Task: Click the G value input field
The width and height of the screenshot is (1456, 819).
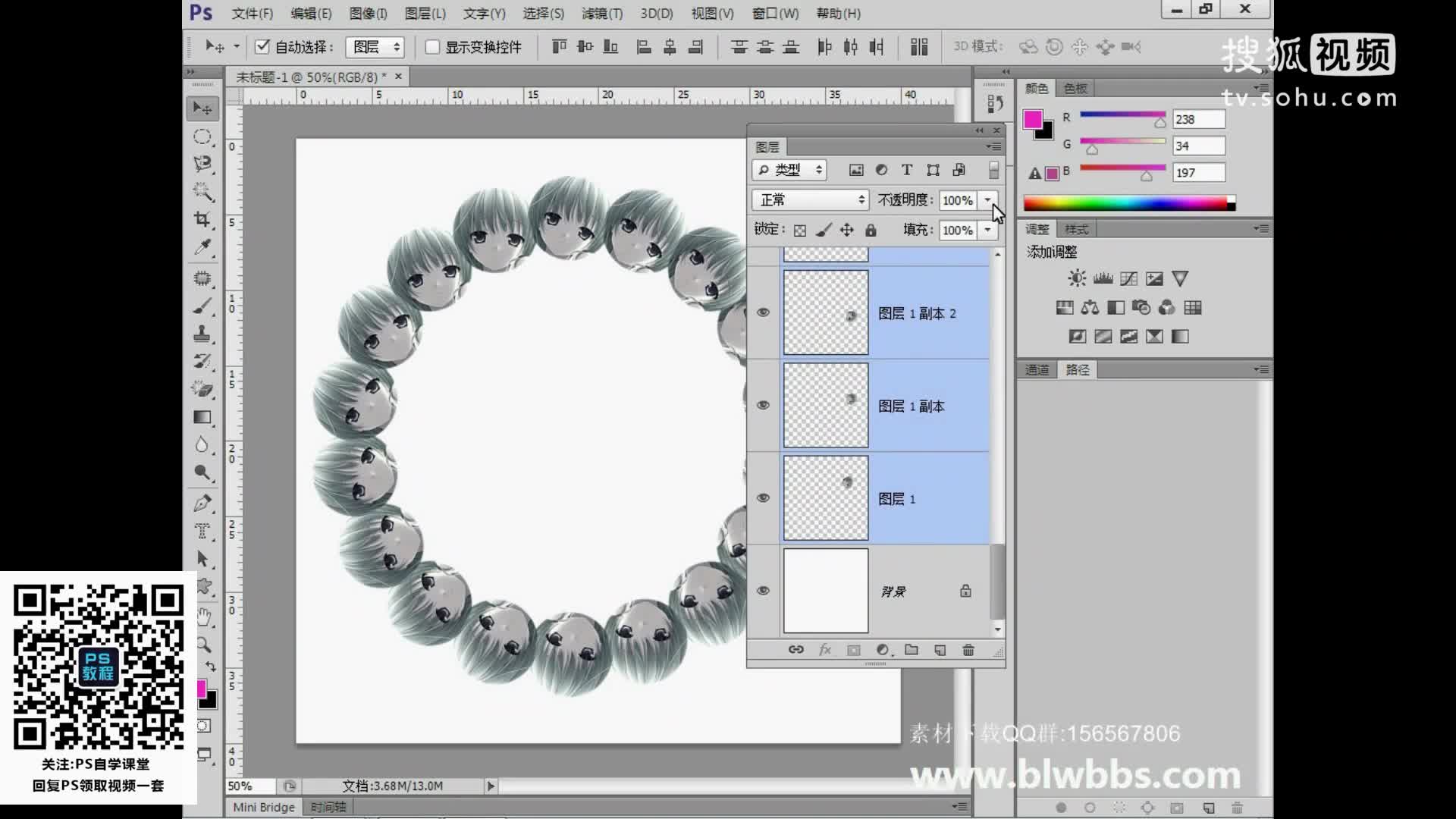Action: (1198, 146)
